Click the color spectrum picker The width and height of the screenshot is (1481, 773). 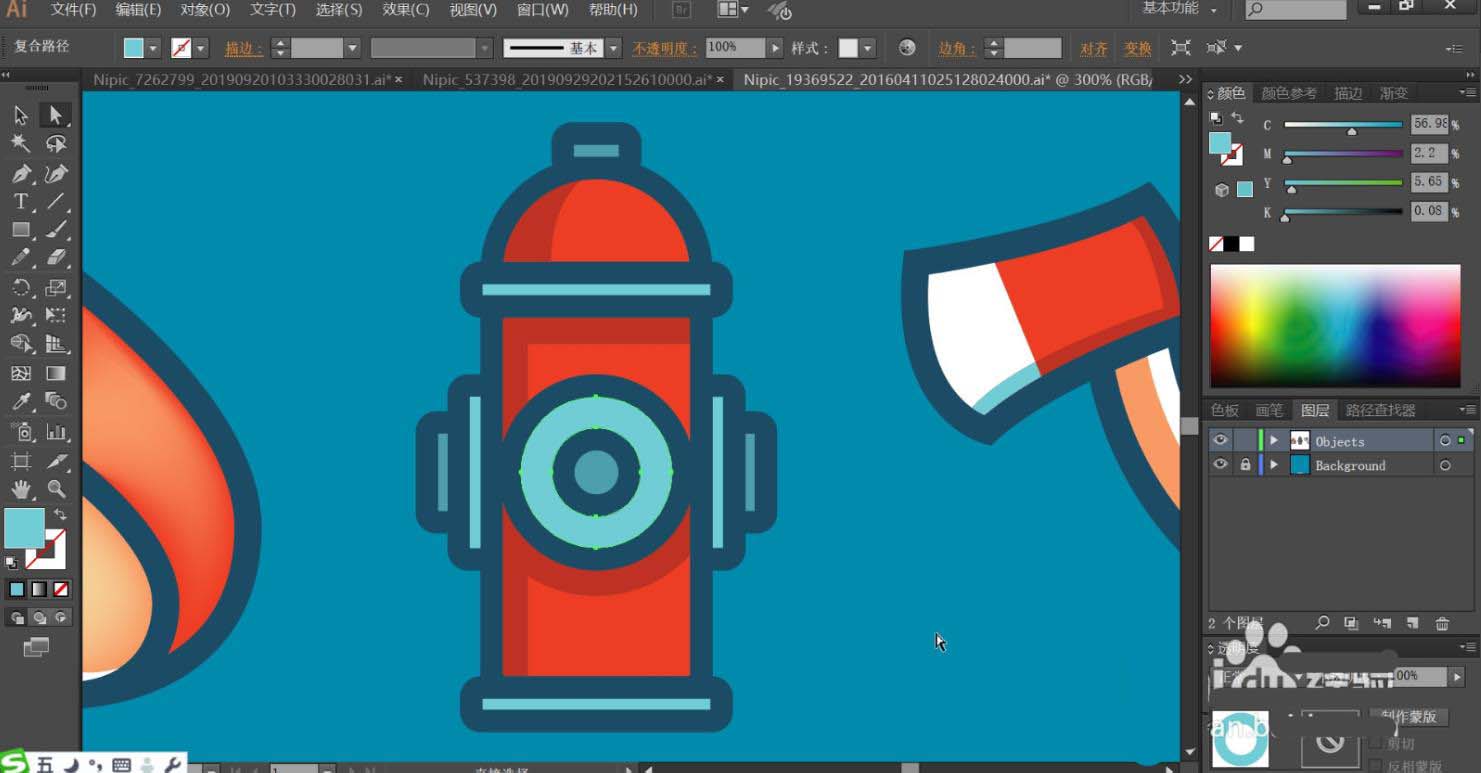coord(1335,326)
